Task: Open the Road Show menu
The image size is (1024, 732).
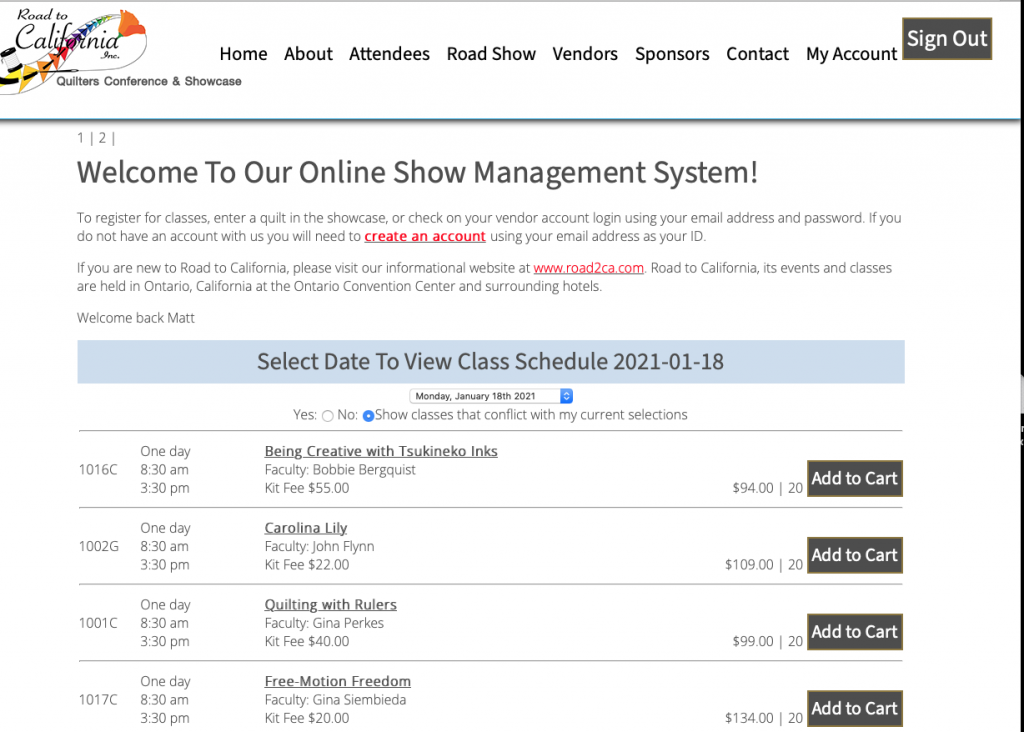Action: (x=491, y=54)
